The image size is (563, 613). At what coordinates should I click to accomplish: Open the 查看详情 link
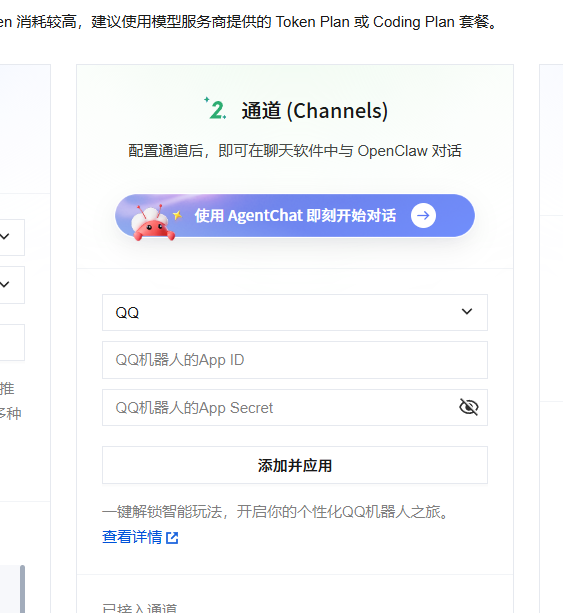pos(132,537)
